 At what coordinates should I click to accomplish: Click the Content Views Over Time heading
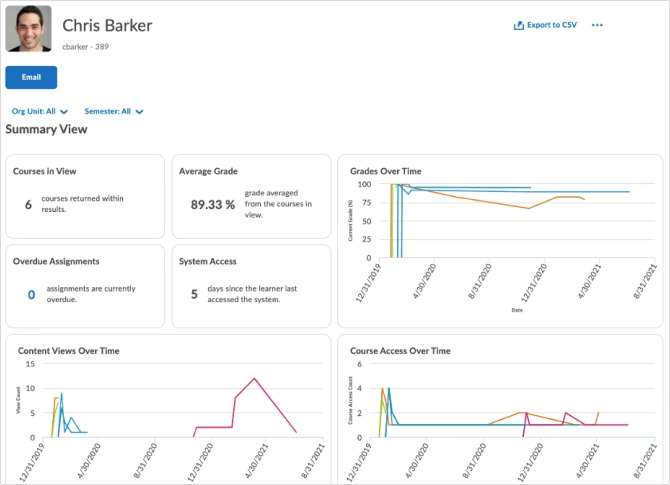tap(68, 351)
